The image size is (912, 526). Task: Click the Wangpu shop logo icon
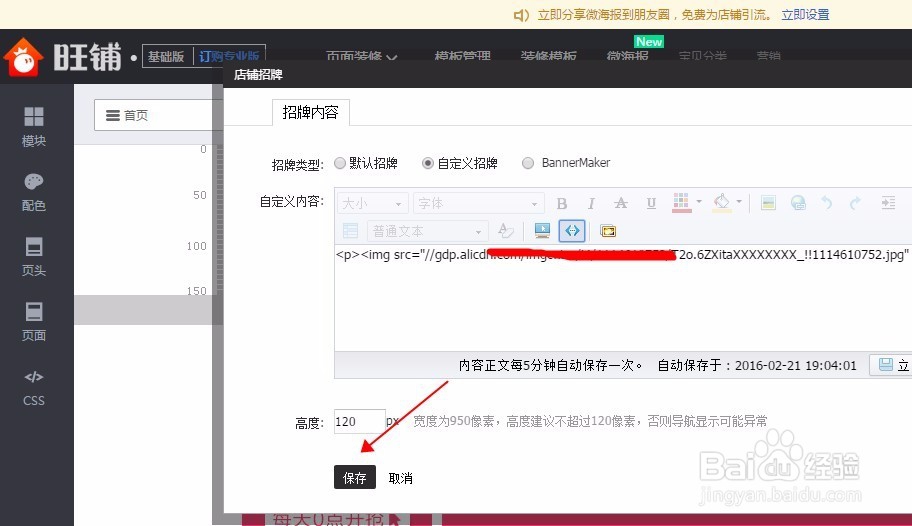pyautogui.click(x=23, y=57)
